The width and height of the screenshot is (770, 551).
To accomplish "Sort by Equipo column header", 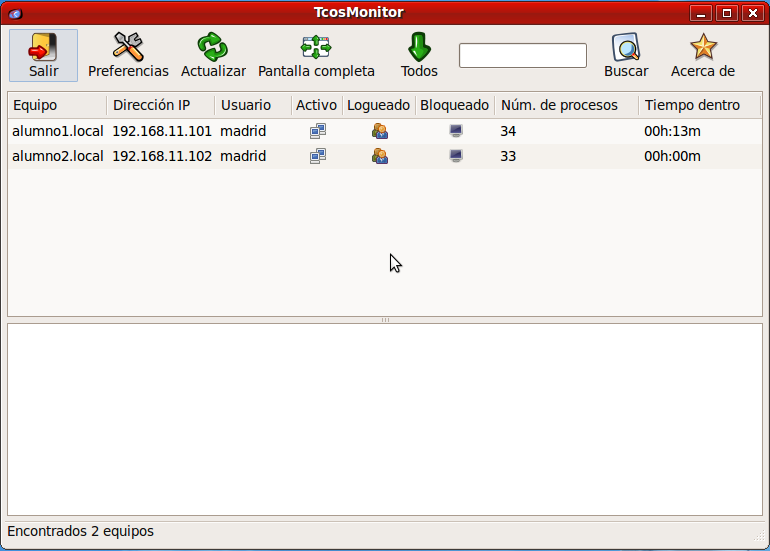I will (x=56, y=105).
